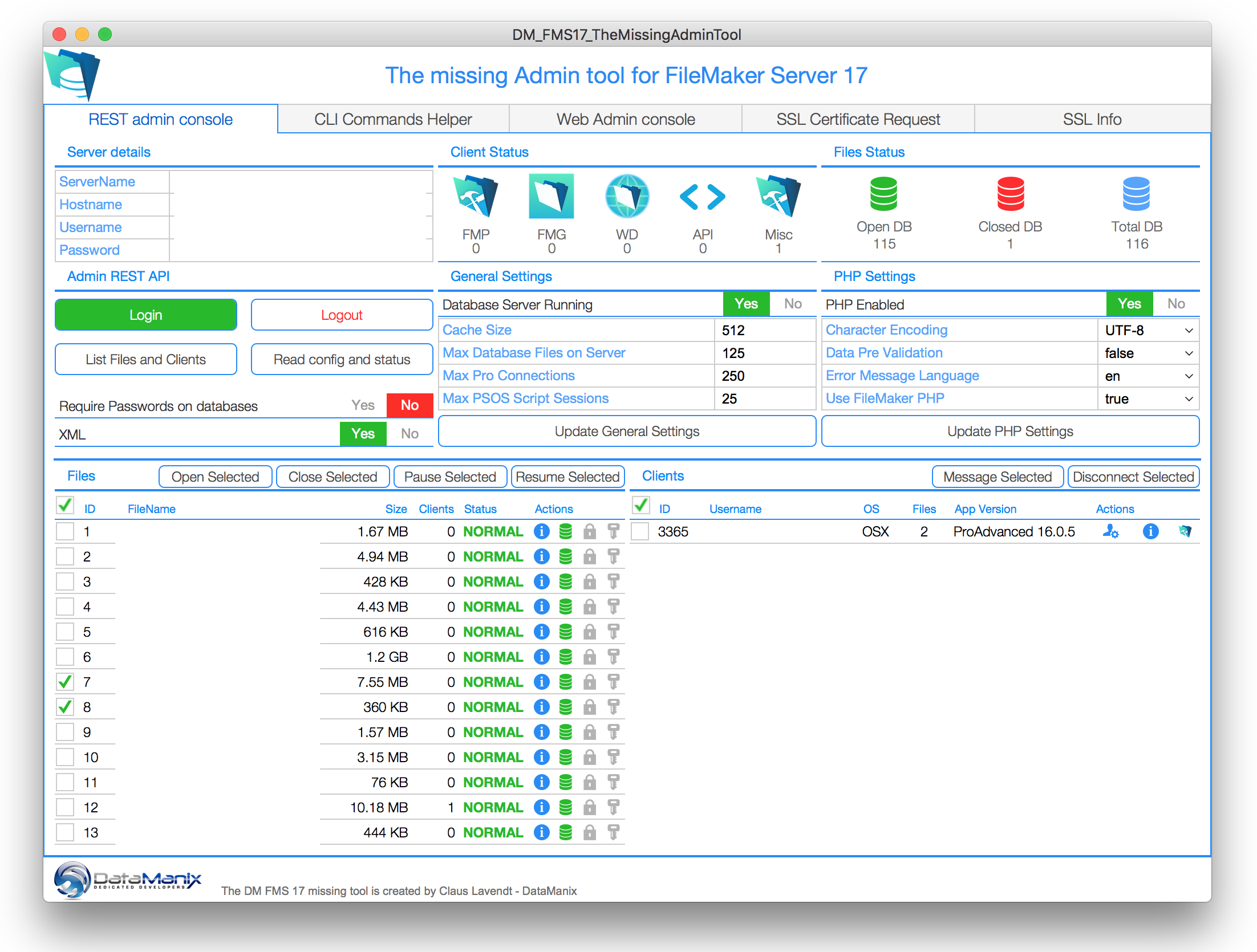Click Max Pro Connections field 250
This screenshot has width=1257, height=952.
765,376
